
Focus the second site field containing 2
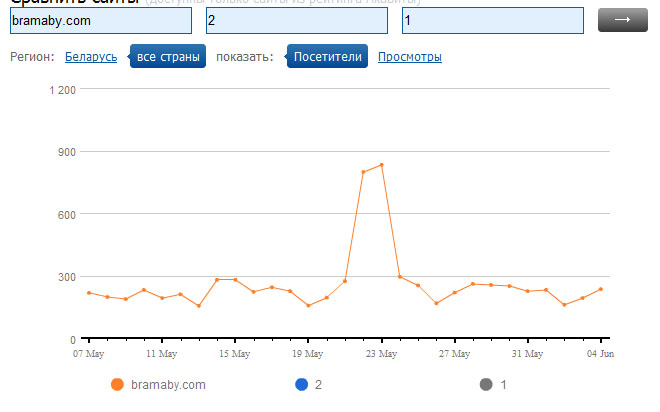297,20
